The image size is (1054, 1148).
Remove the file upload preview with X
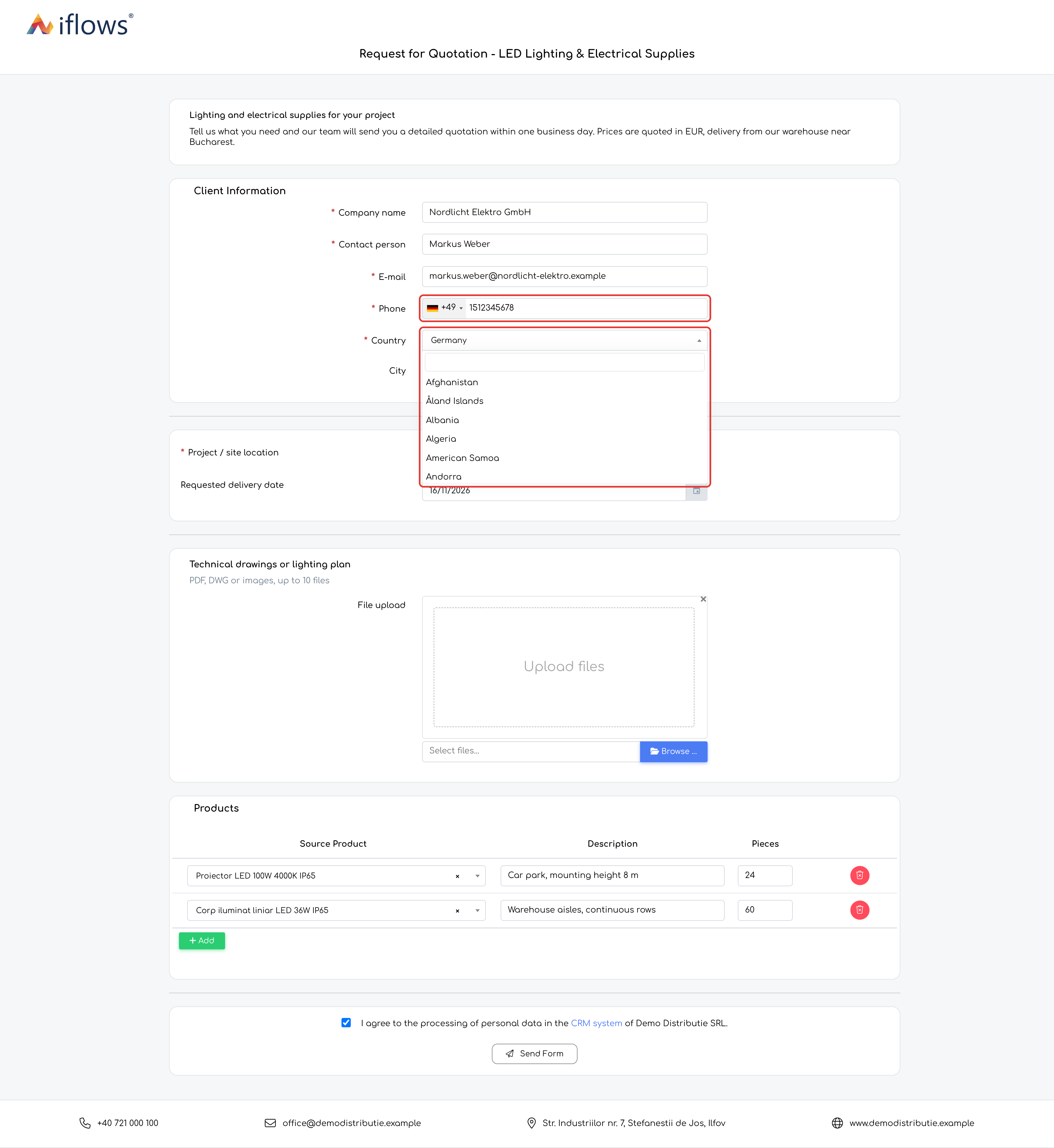coord(703,599)
